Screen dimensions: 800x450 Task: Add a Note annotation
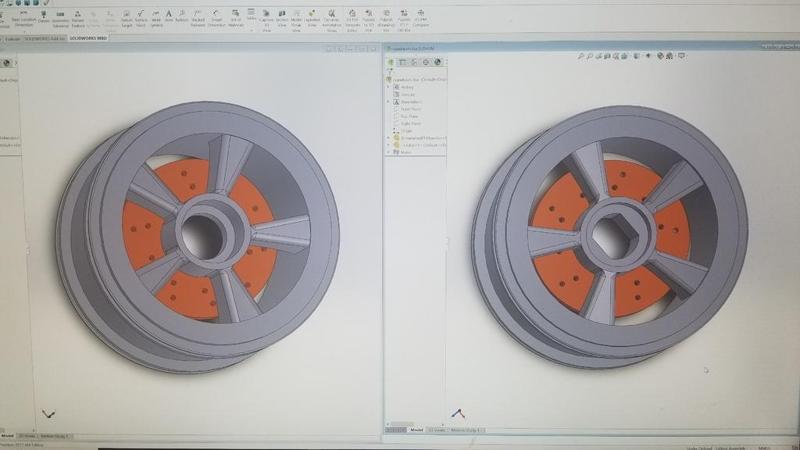pyautogui.click(x=169, y=17)
